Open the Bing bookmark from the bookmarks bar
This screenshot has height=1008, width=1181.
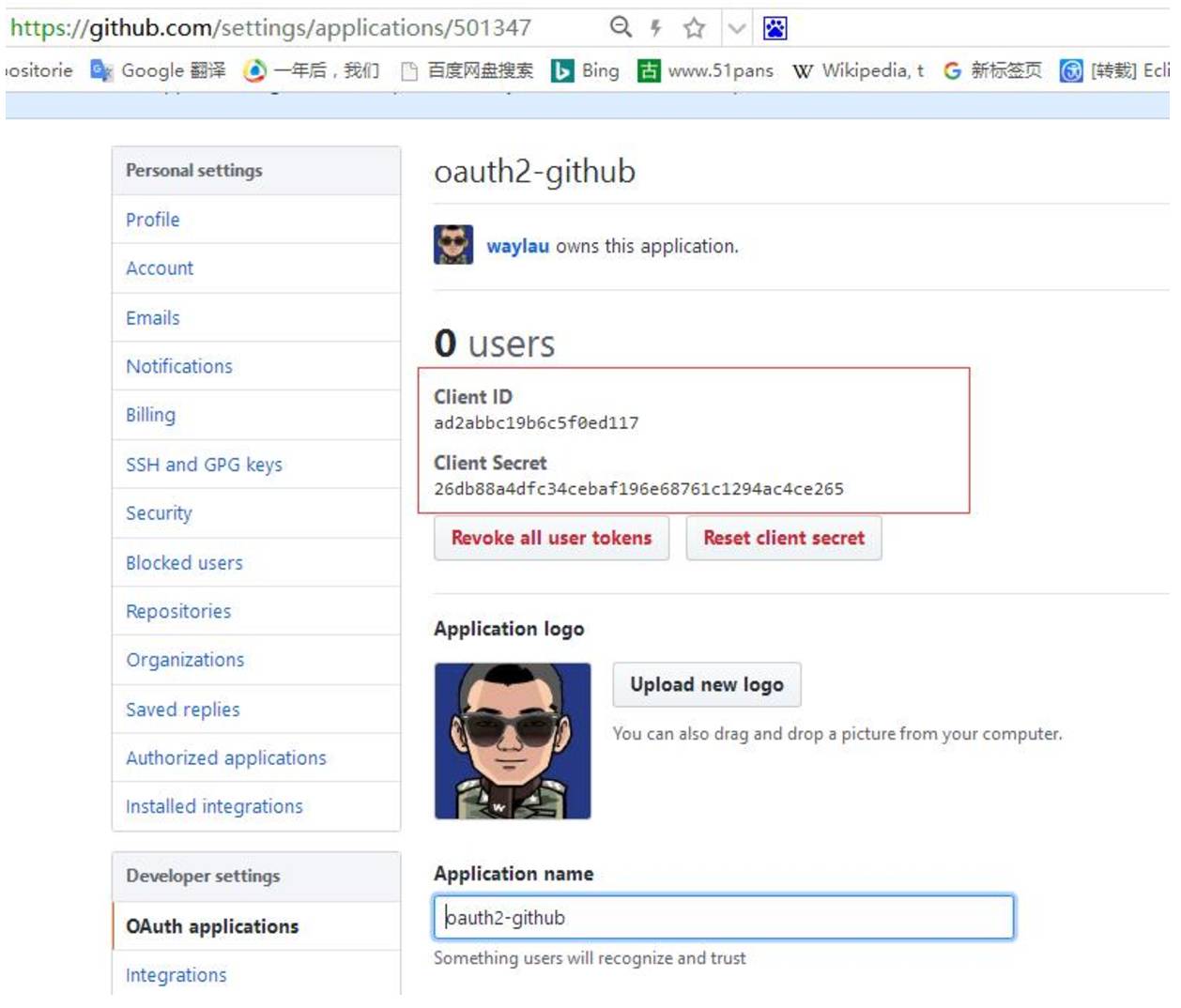(564, 70)
